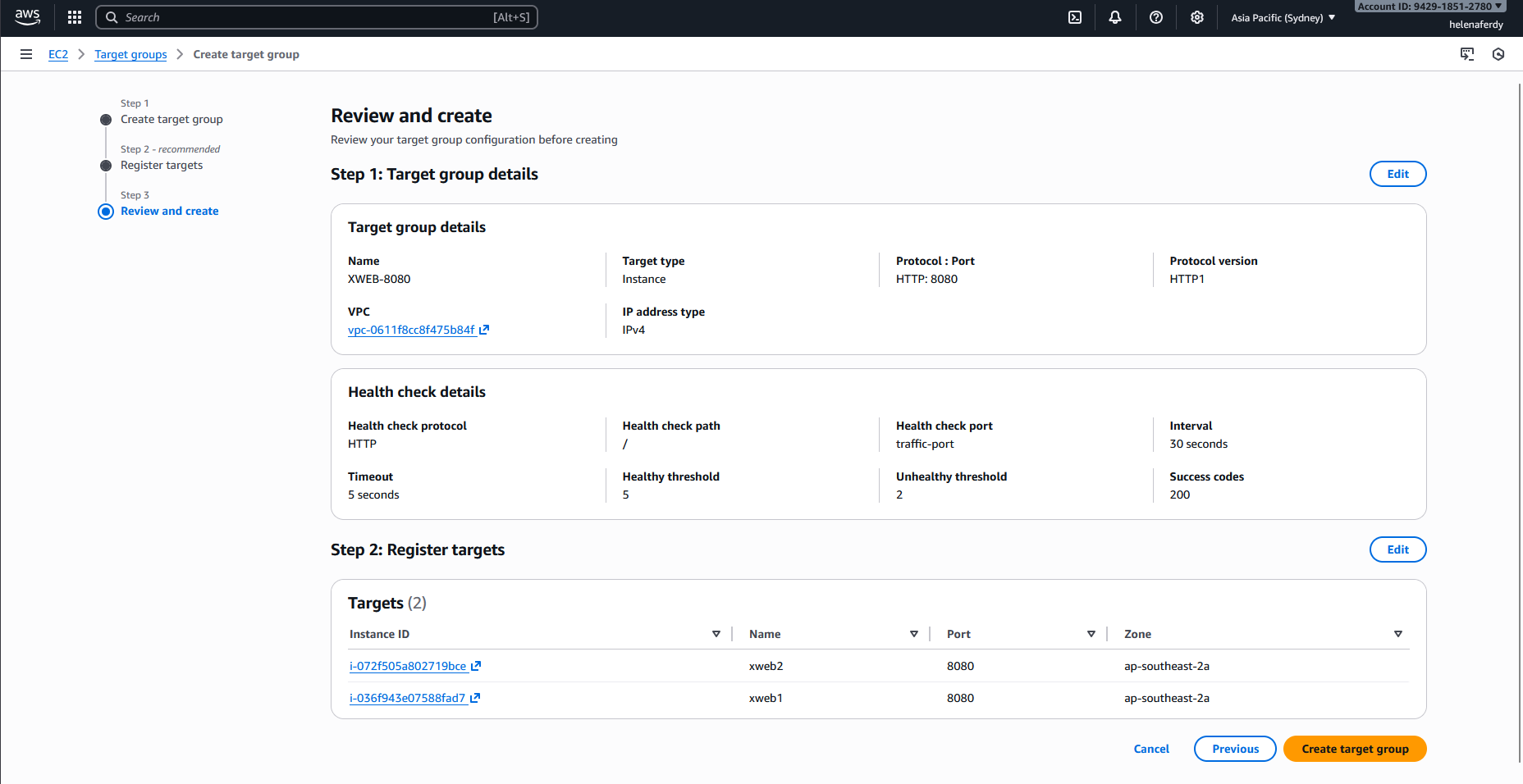Open the vpc-0611f8cc8f475b84f link
1523x784 pixels.
click(412, 330)
